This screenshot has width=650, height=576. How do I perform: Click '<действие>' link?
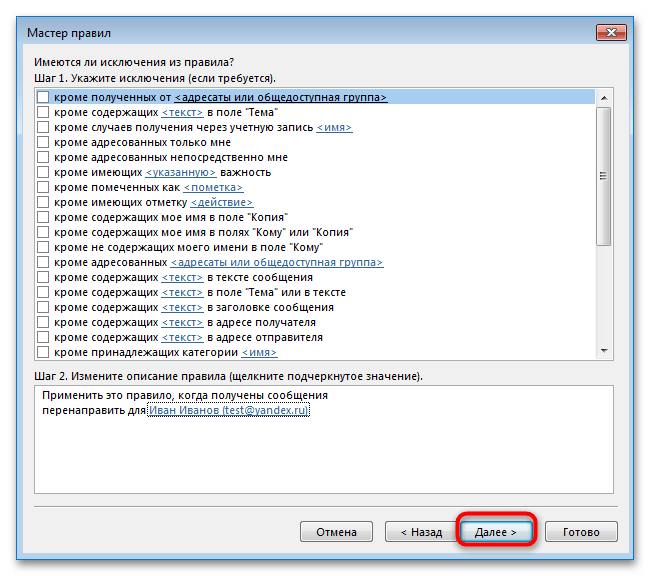coord(221,202)
